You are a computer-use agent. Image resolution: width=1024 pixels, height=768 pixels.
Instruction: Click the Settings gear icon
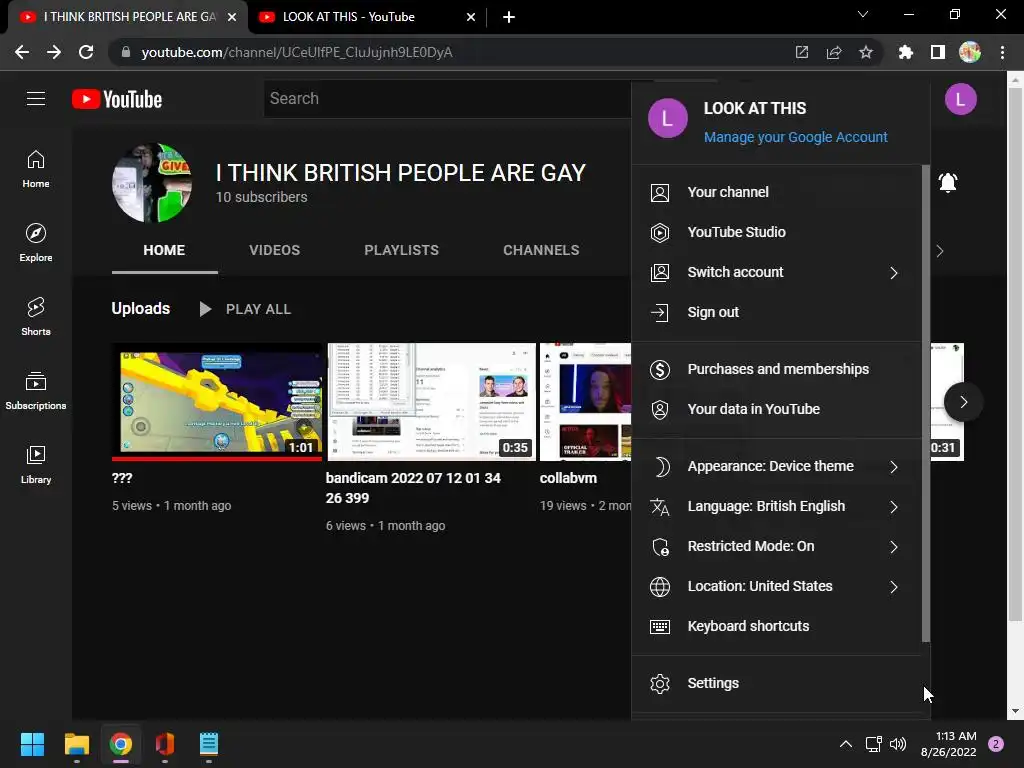pos(660,684)
